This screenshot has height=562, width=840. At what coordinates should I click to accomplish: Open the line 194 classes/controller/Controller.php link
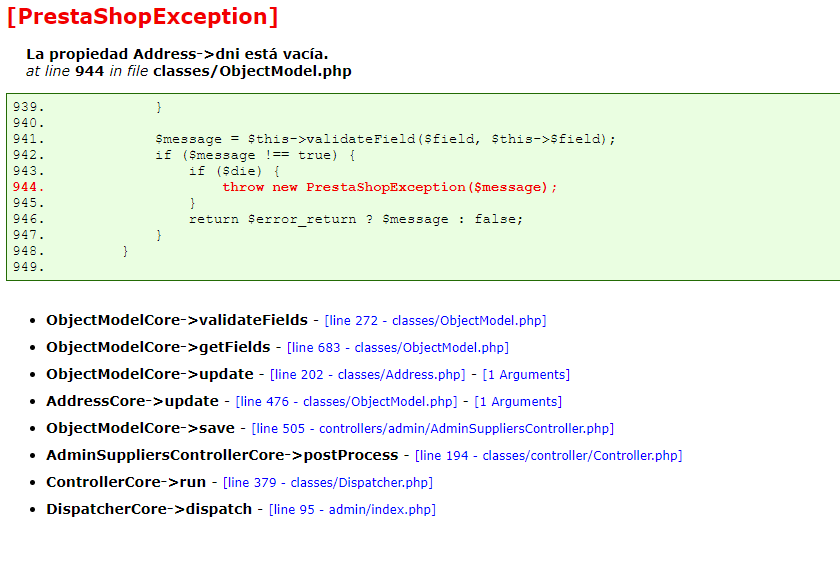(549, 455)
